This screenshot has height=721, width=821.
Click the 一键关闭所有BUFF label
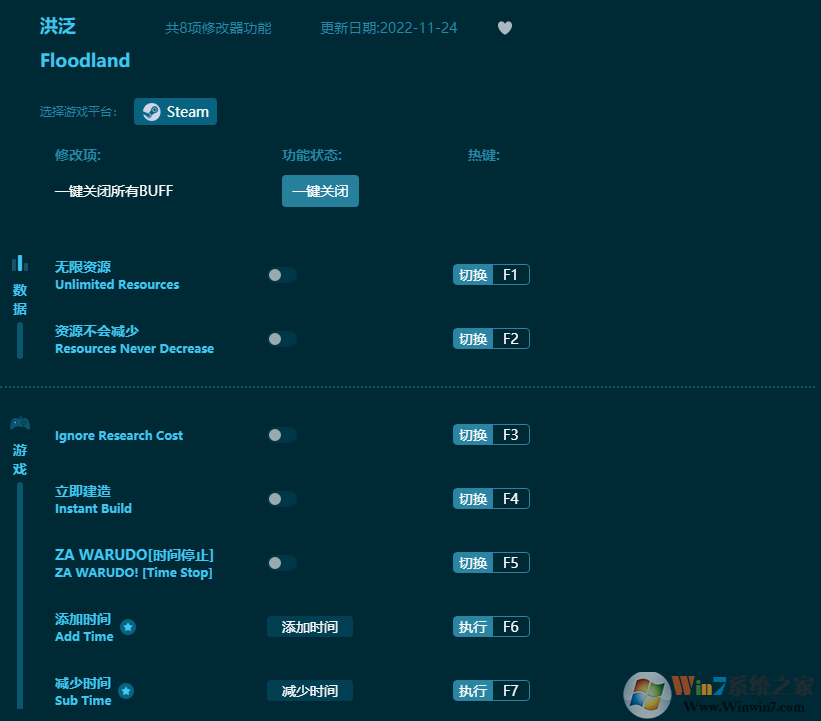coord(114,191)
